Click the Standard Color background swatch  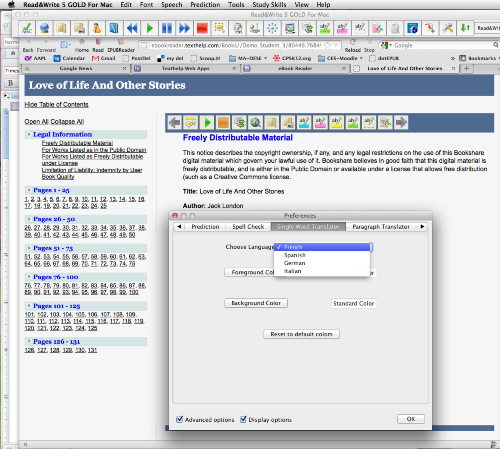(x=354, y=303)
